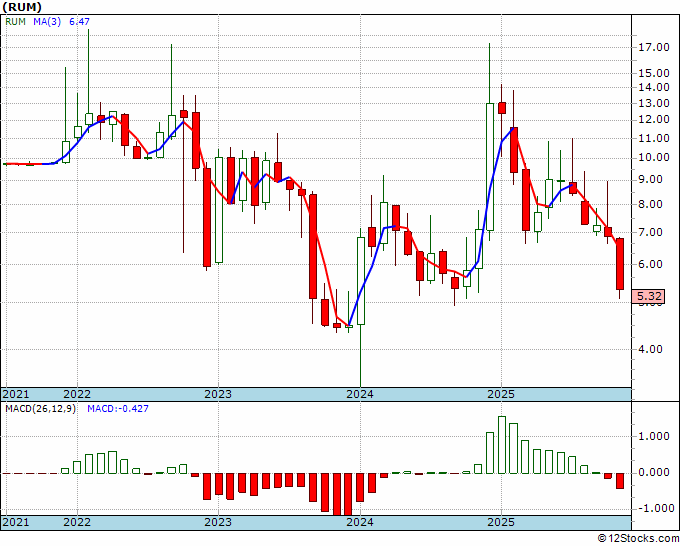Select the RUM legend label
This screenshot has height=546, width=680.
point(16,21)
